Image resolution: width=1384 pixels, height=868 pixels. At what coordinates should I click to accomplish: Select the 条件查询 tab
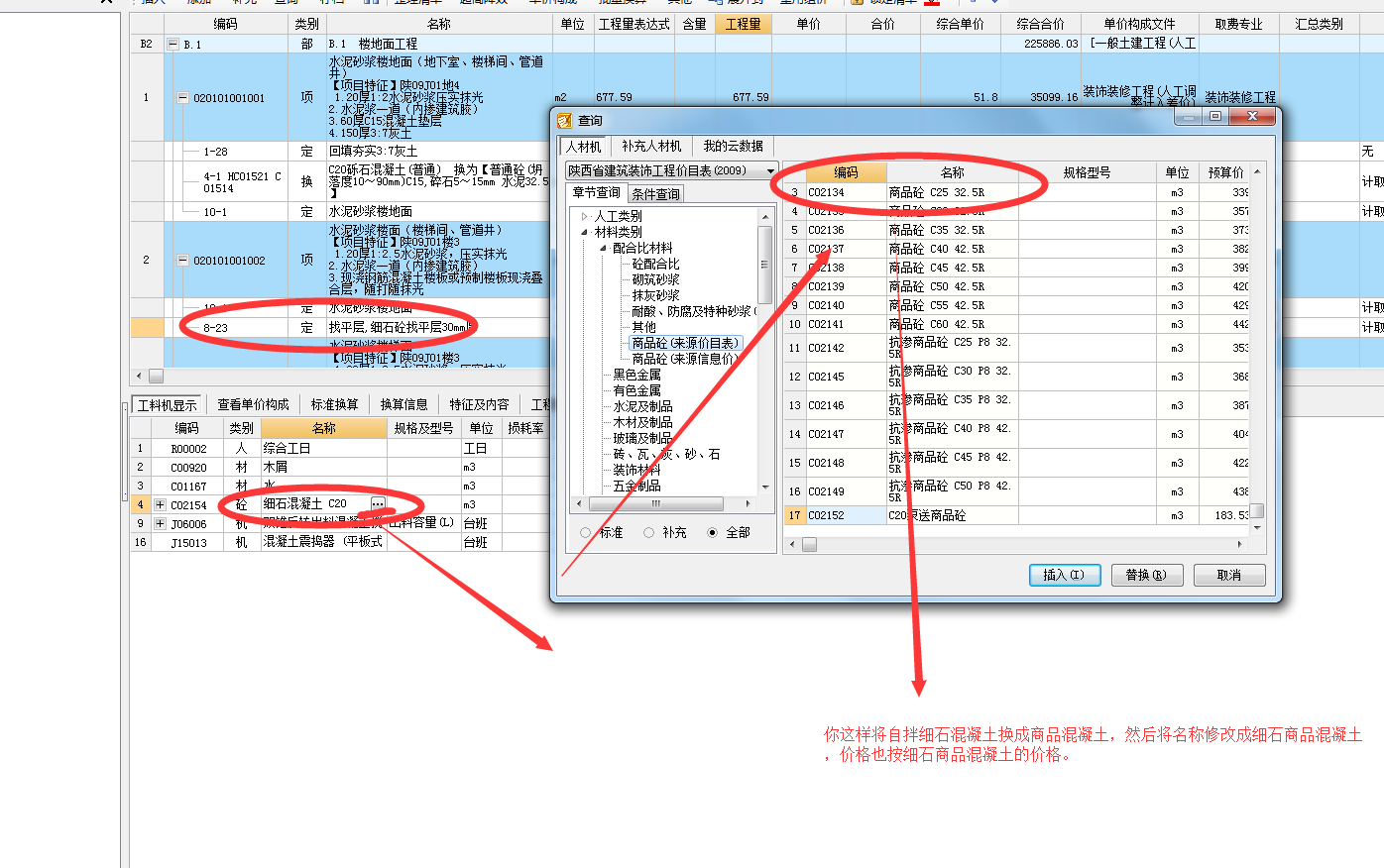click(x=656, y=193)
